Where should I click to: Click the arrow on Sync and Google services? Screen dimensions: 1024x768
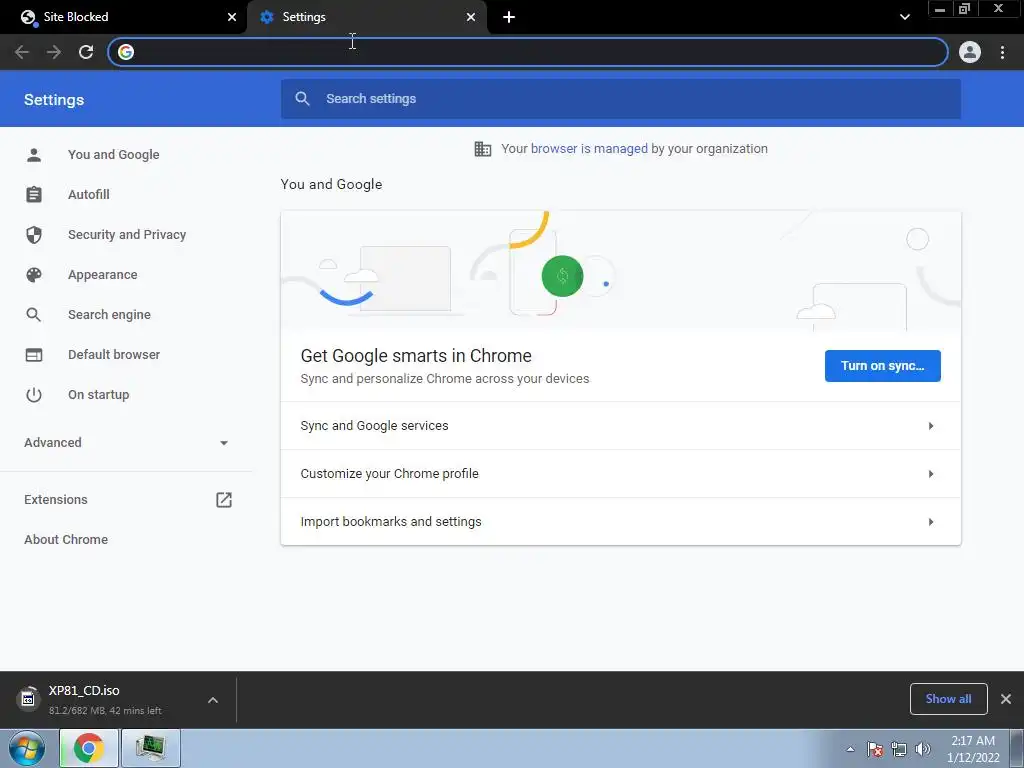pyautogui.click(x=931, y=426)
